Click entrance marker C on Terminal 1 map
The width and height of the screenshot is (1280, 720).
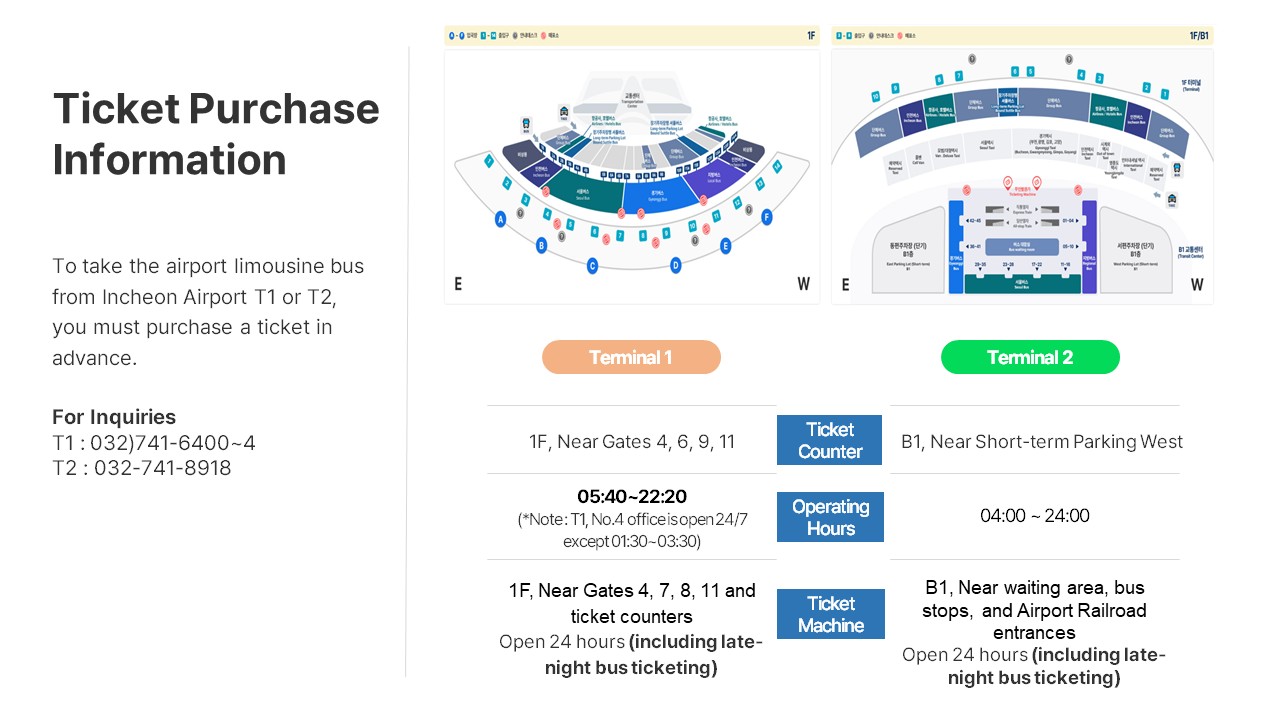[x=592, y=265]
